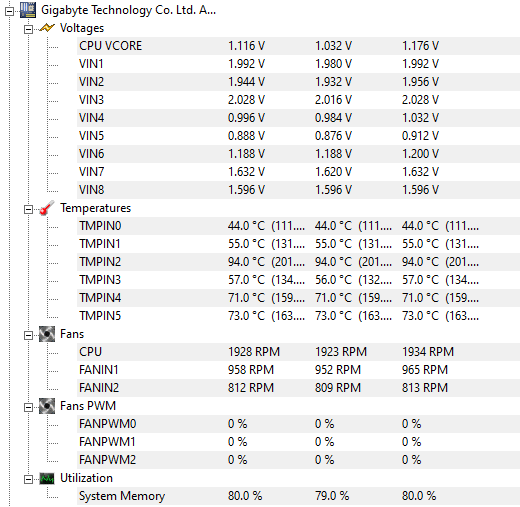The height and width of the screenshot is (507, 520).
Task: Collapse the Utilization section
Action: (29, 479)
